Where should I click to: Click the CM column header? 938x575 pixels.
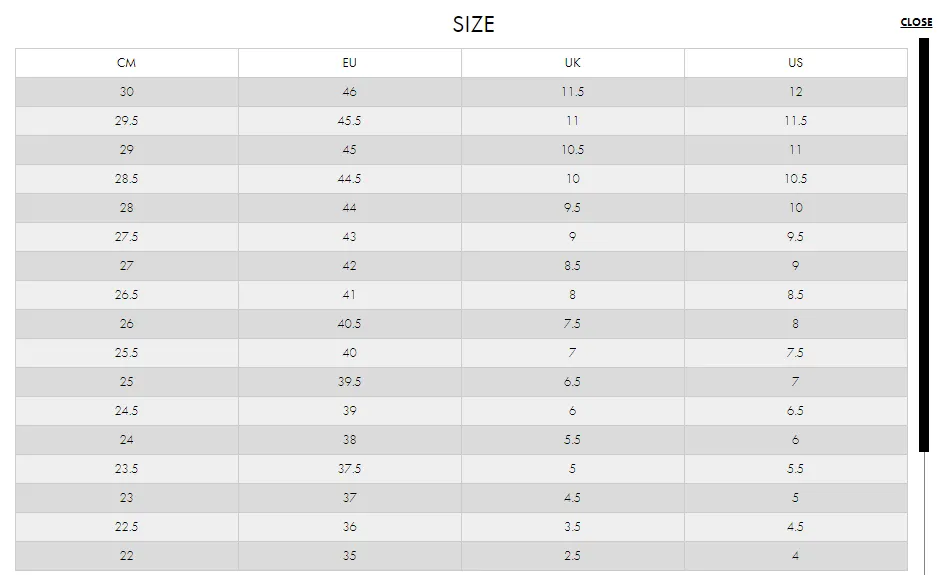(126, 63)
